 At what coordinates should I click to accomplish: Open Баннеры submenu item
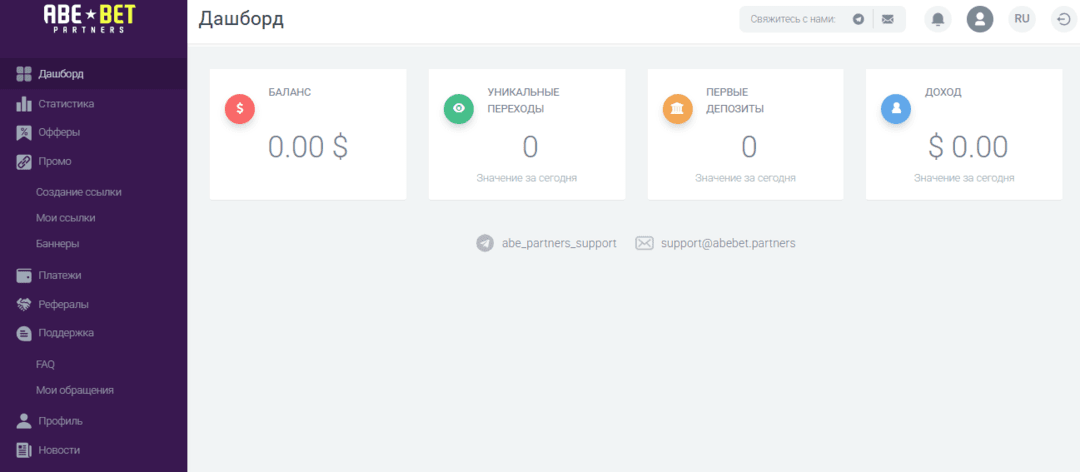(57, 244)
